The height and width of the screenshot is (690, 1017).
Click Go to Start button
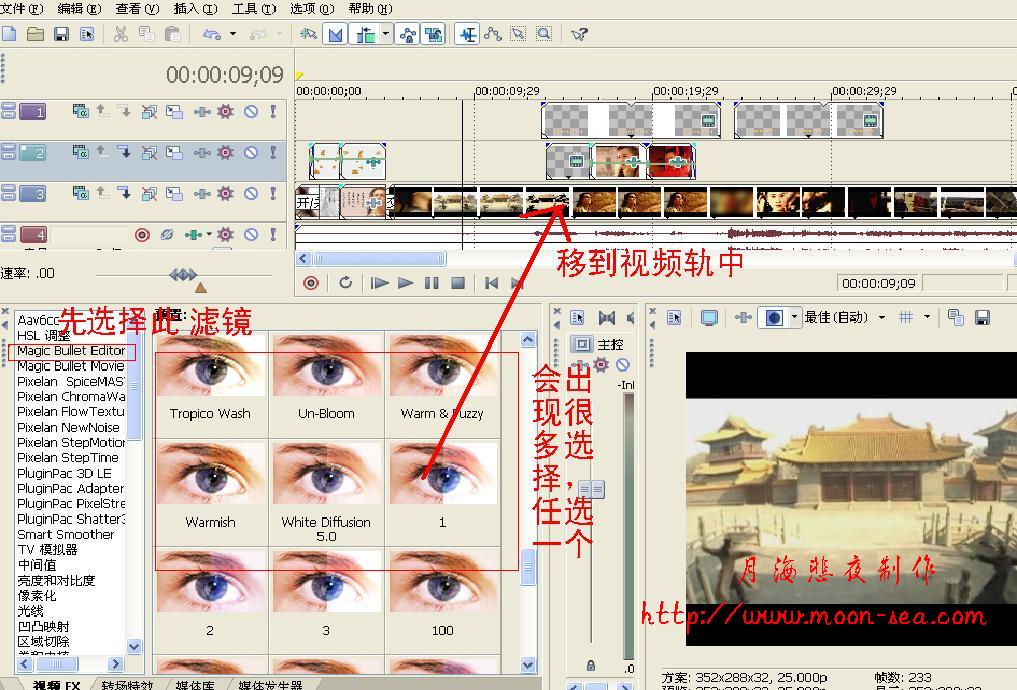click(x=492, y=283)
